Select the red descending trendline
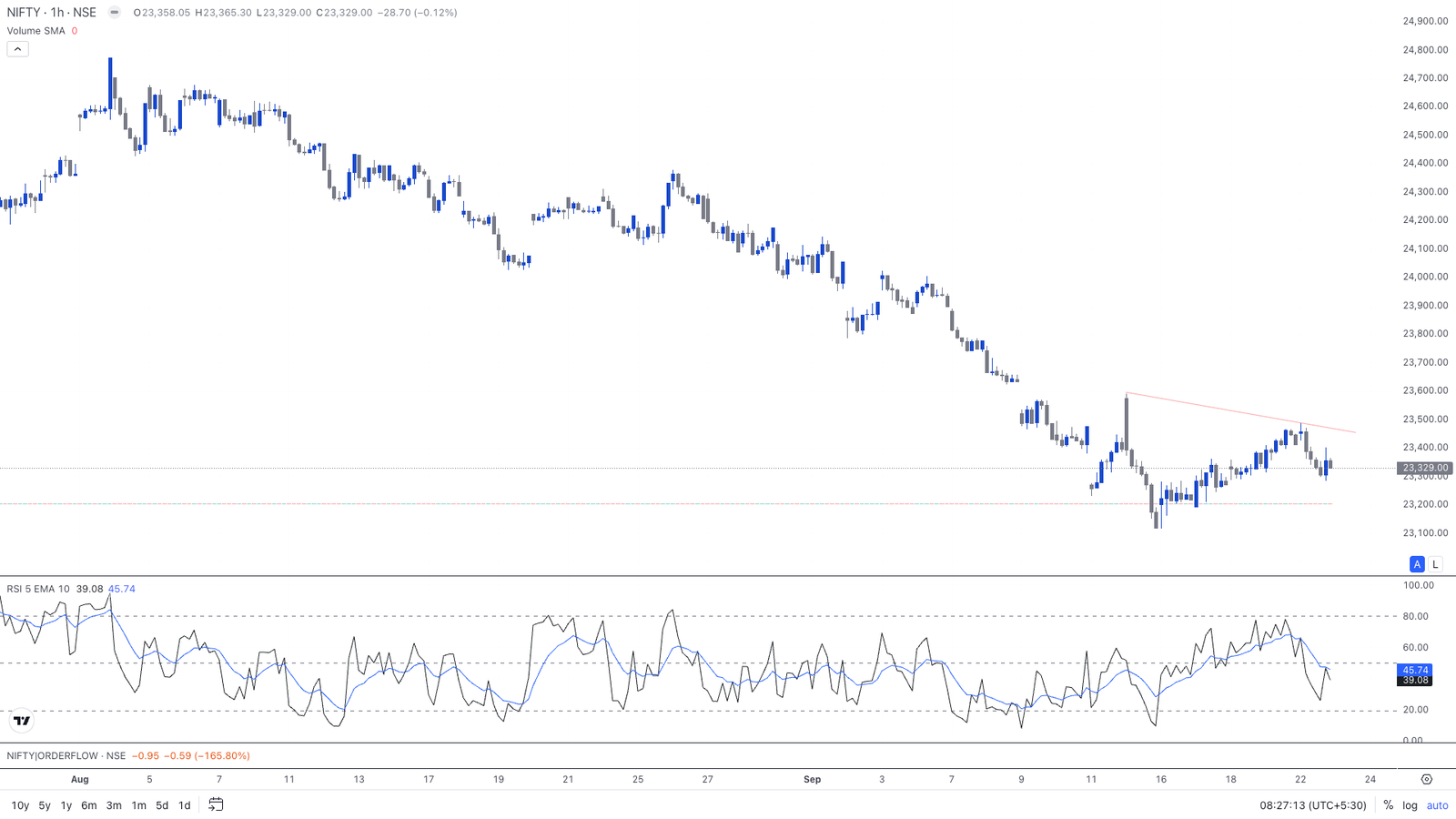 tap(1240, 412)
